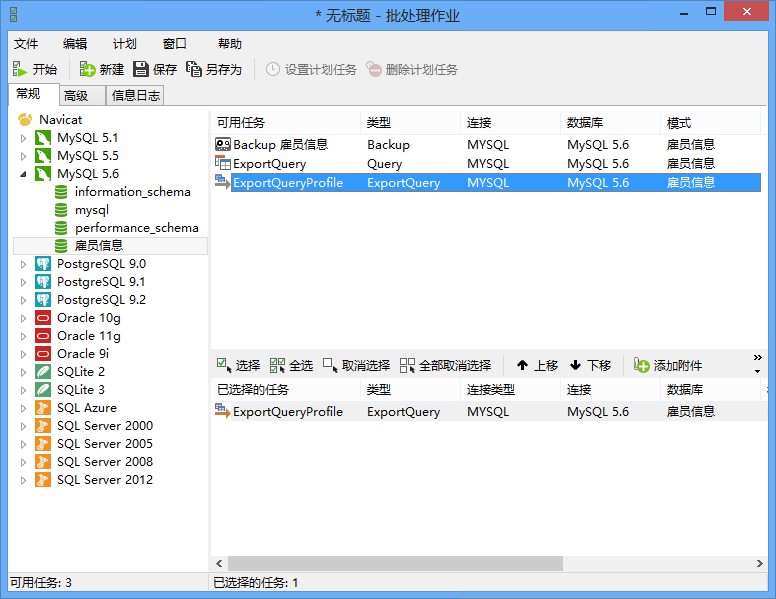
Task: Expand the SQLite 3 tree node
Action: [x=23, y=390]
